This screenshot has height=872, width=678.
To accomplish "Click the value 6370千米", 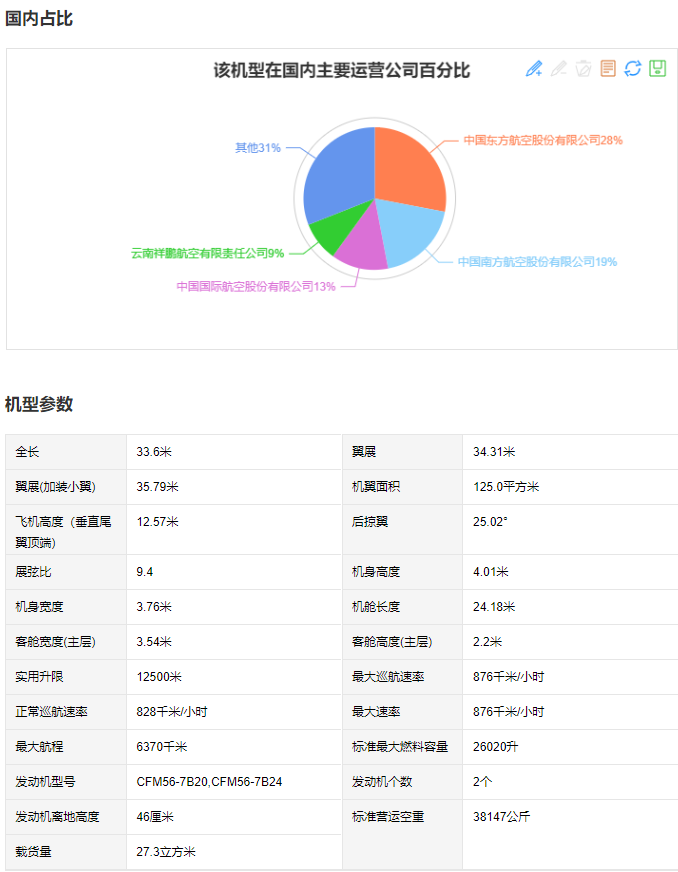I will coord(162,747).
